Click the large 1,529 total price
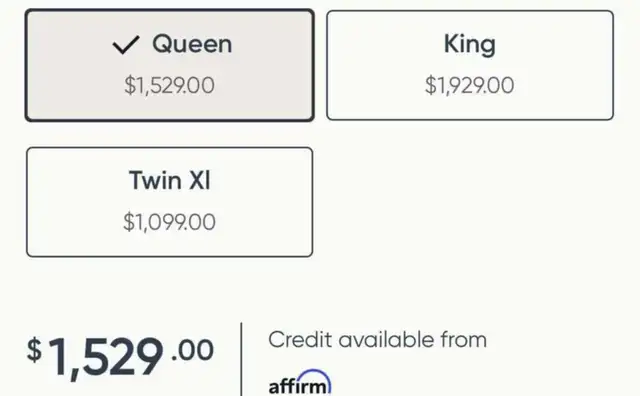This screenshot has width=640, height=396. [x=106, y=357]
